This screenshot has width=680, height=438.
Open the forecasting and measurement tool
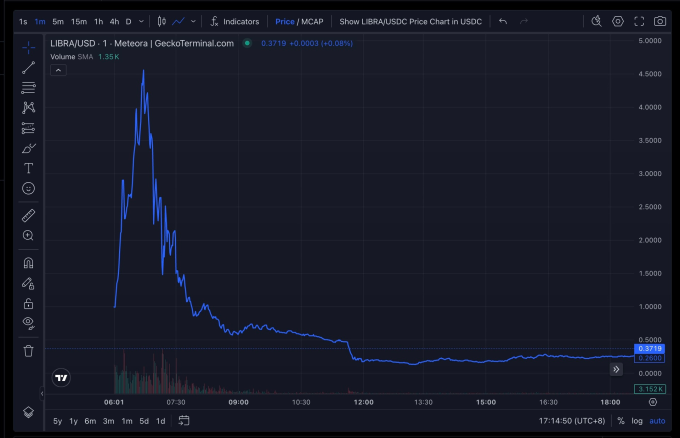click(29, 128)
